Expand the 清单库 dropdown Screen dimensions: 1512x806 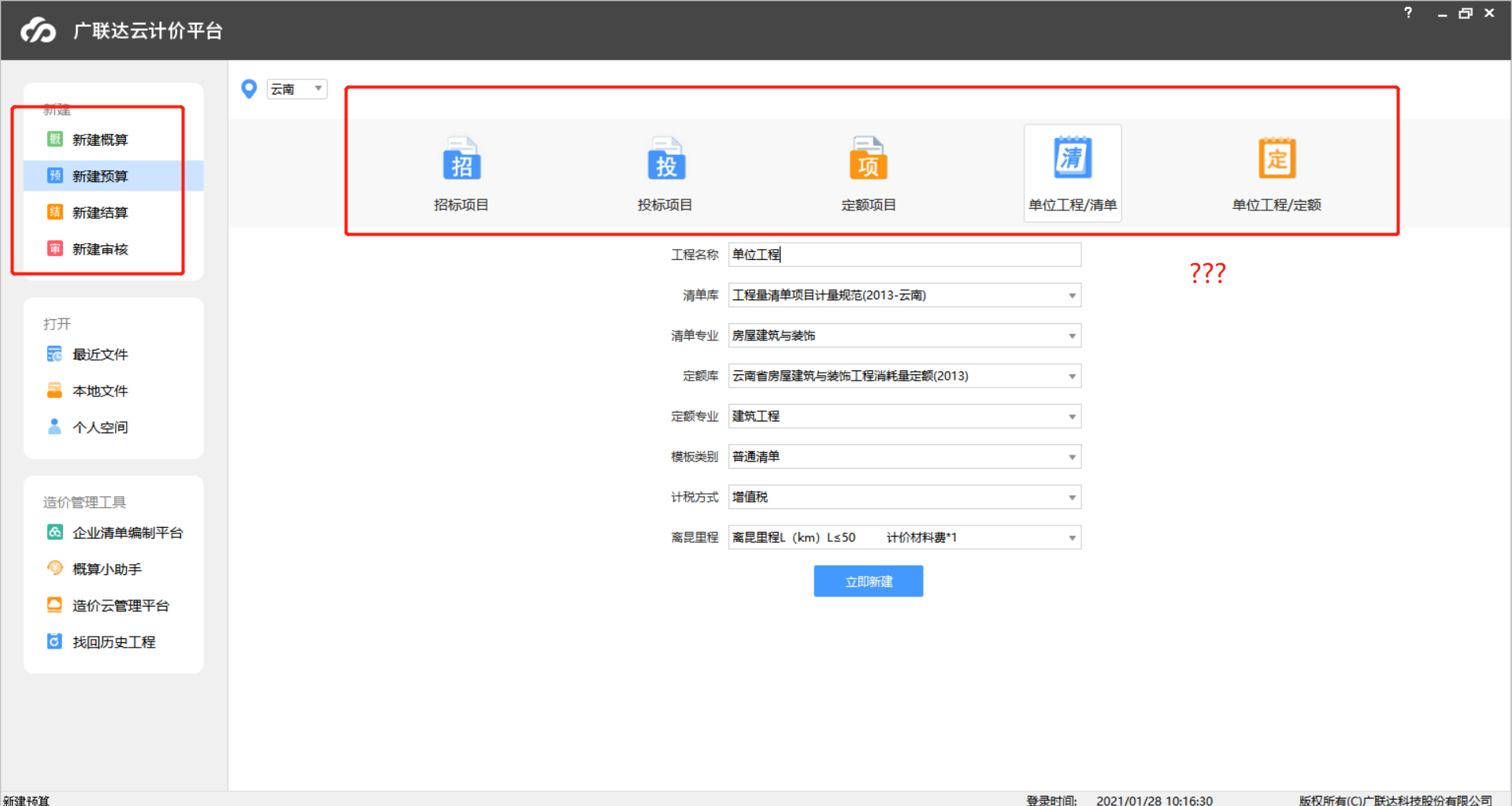[1072, 295]
